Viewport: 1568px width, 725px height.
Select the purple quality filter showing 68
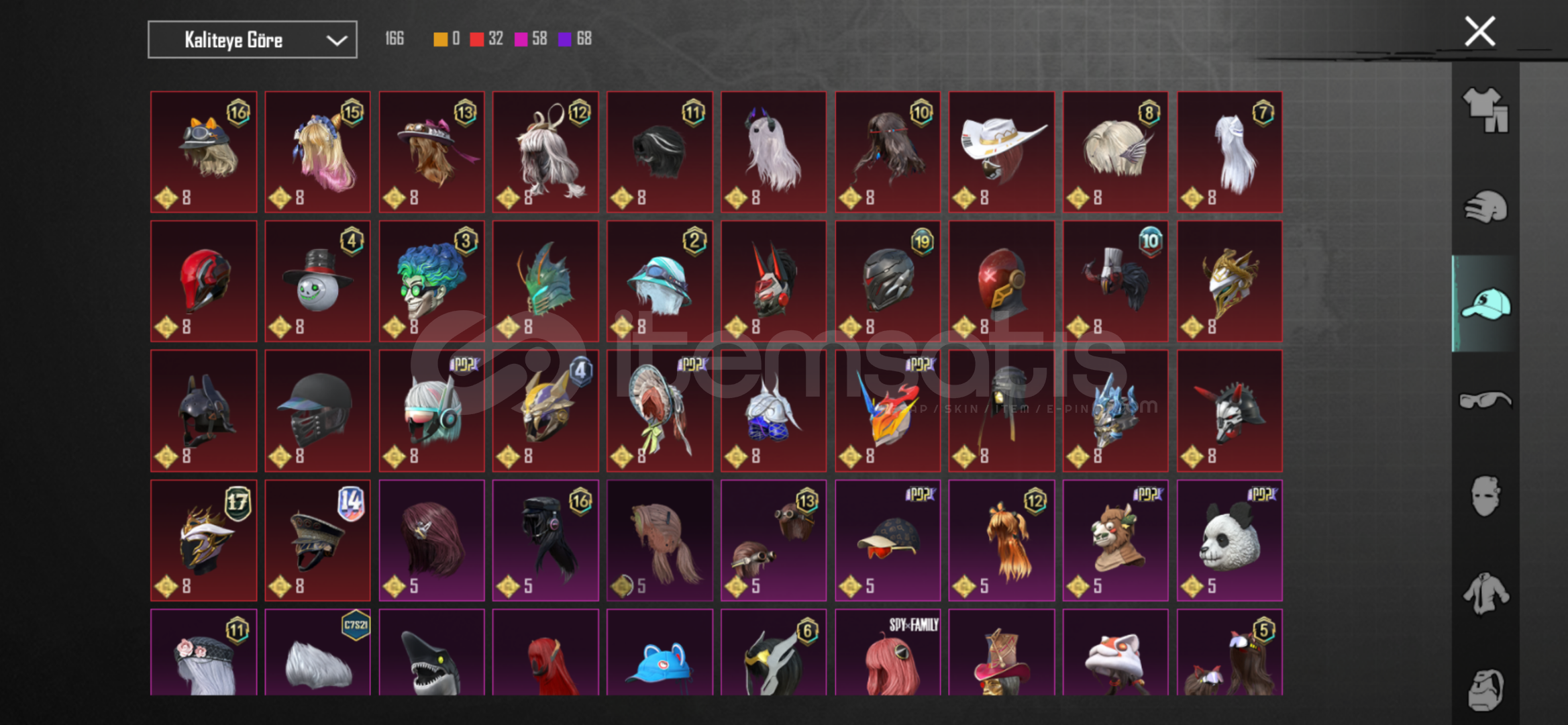pos(575,39)
